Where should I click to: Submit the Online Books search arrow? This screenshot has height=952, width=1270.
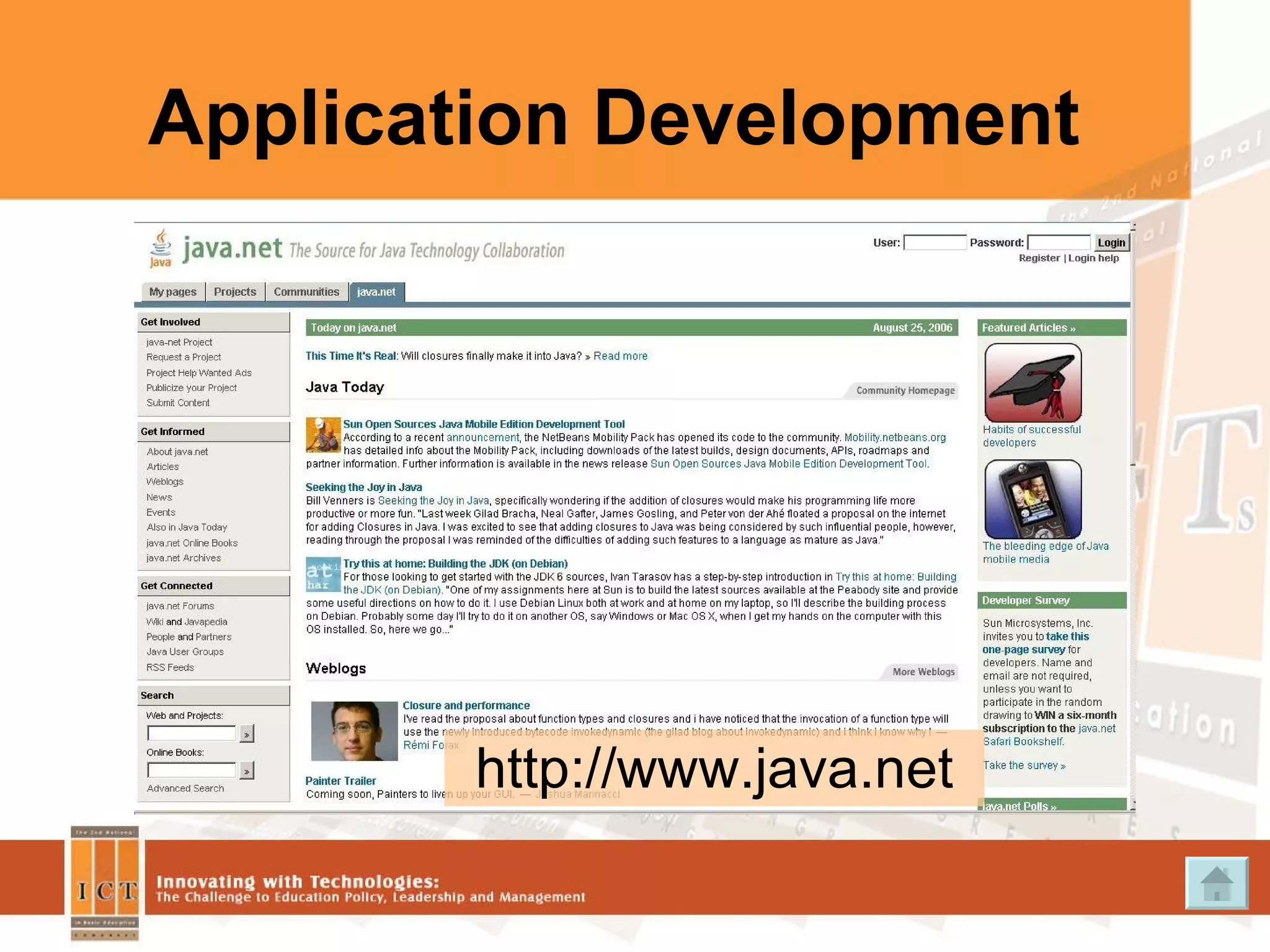point(247,771)
